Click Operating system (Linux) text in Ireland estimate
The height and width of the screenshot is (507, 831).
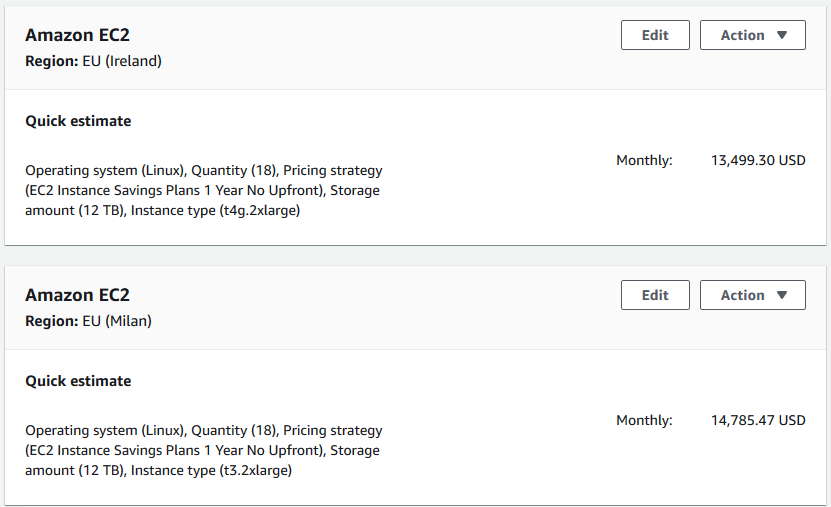point(105,170)
